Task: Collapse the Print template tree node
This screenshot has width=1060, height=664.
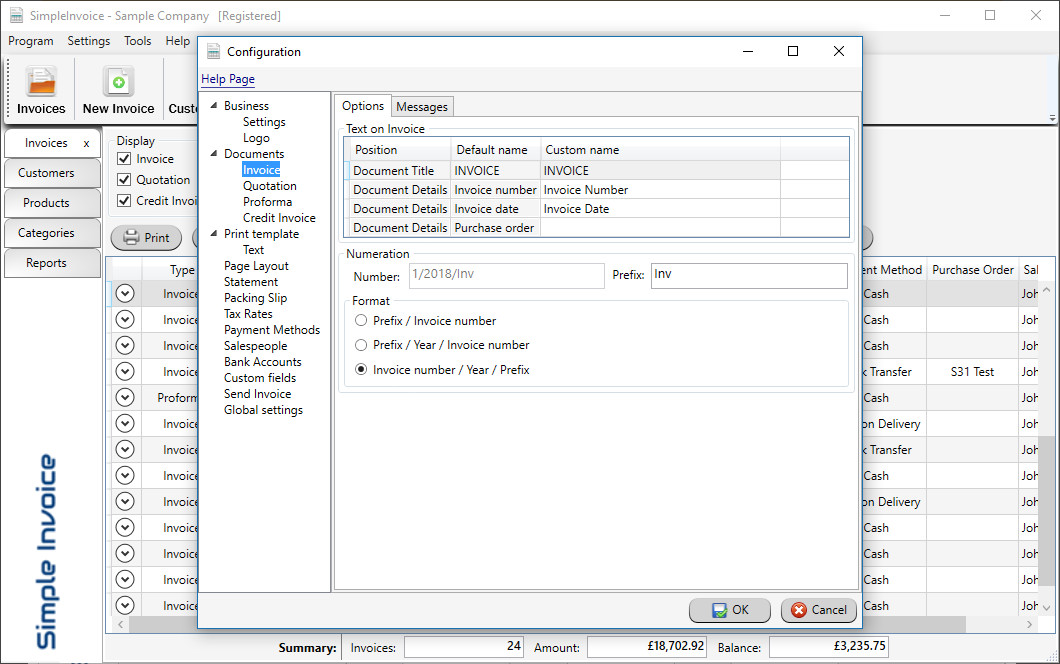Action: (x=214, y=233)
